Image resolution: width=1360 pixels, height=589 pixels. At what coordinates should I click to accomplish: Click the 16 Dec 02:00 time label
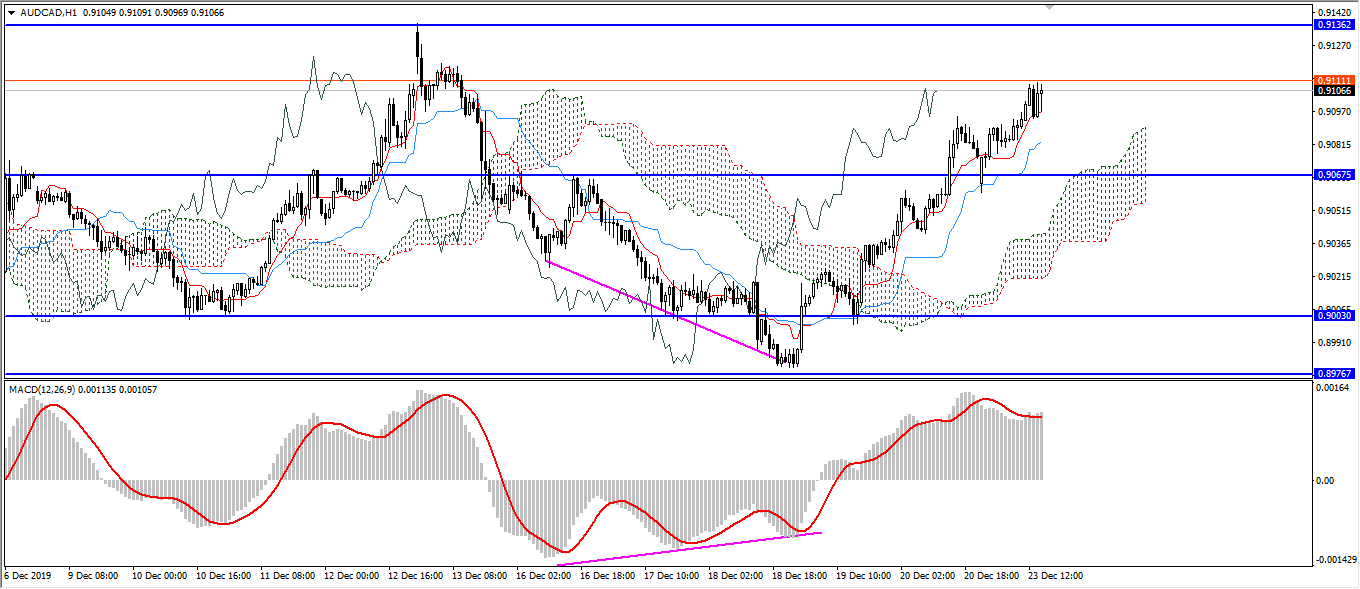click(544, 577)
